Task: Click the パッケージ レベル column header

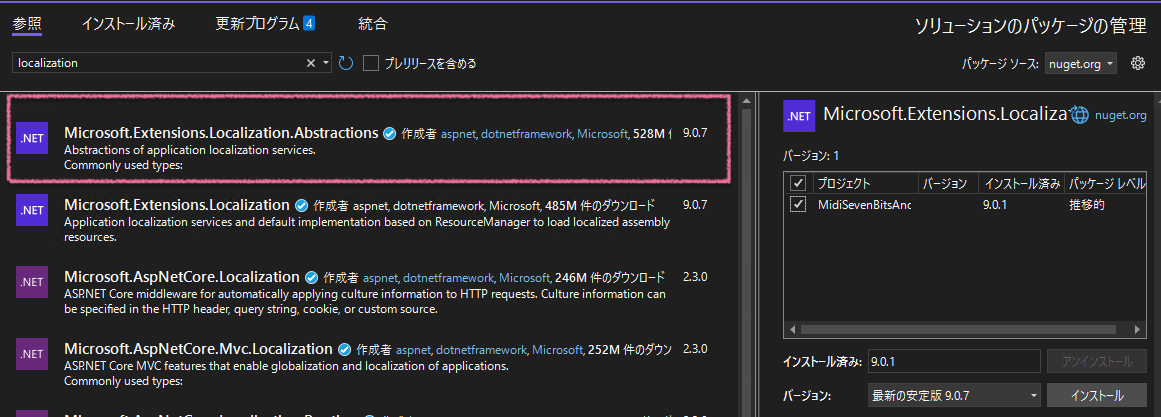Action: click(x=1108, y=183)
